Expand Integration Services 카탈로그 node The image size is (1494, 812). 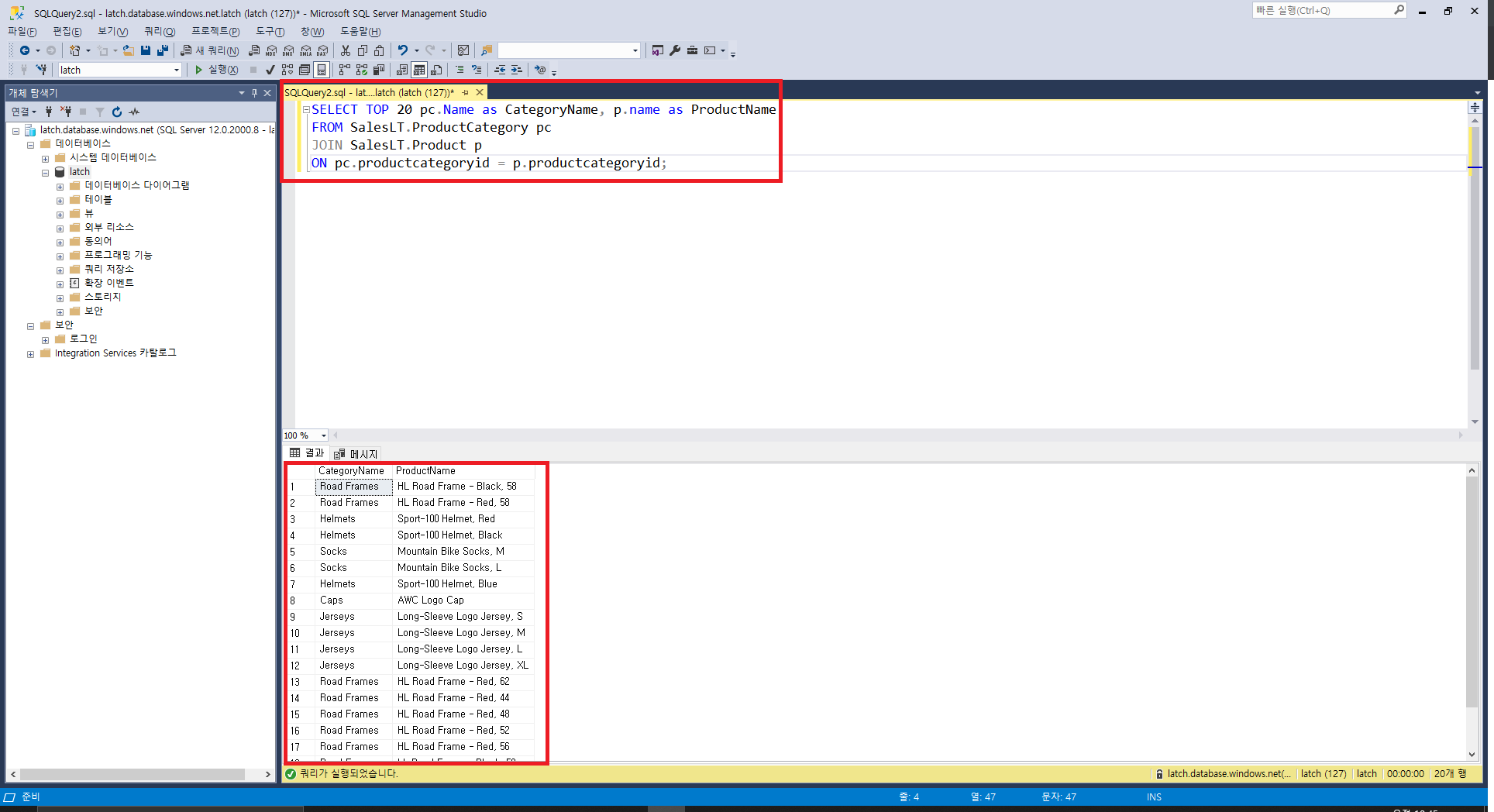30,354
